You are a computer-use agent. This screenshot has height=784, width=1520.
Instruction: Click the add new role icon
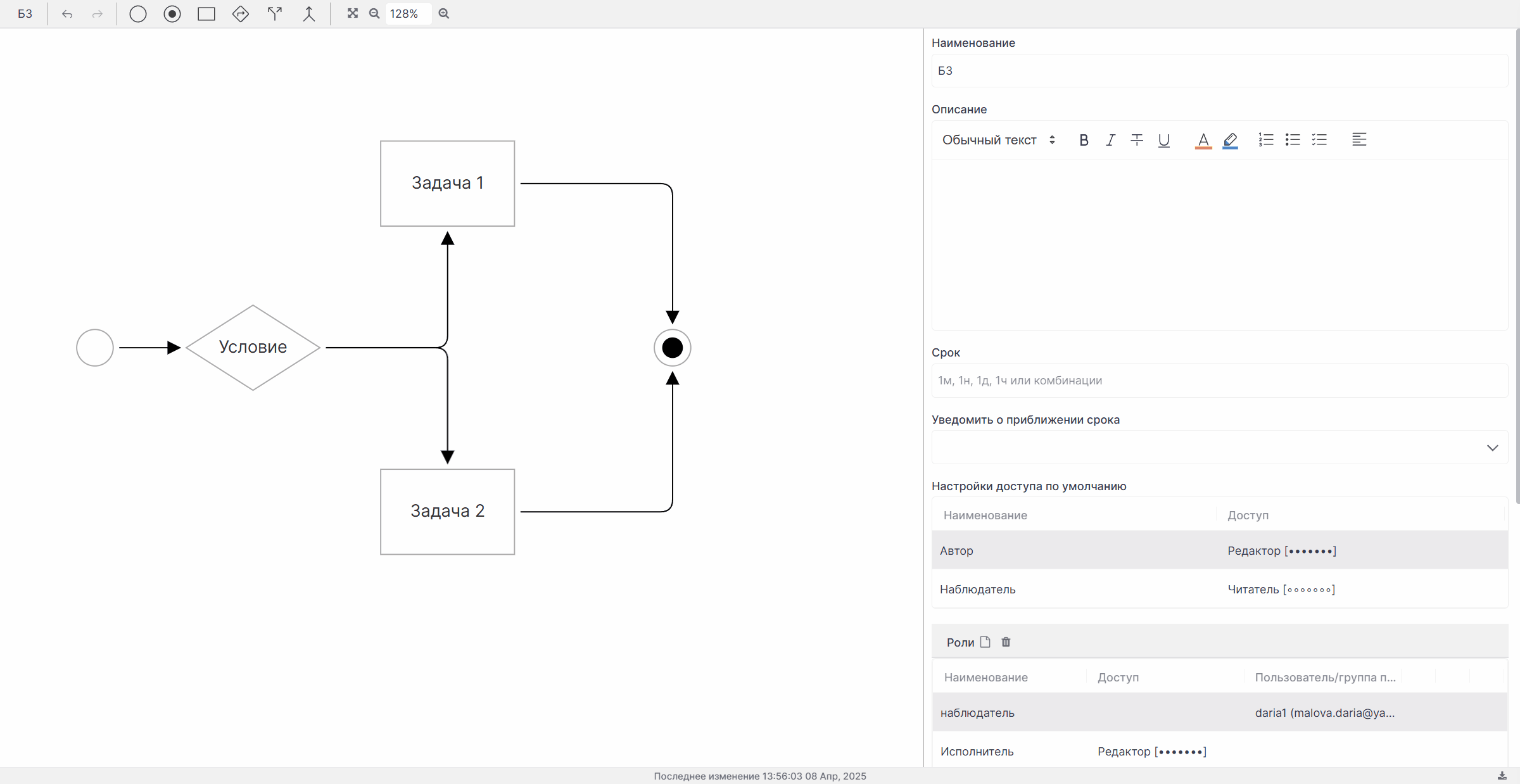(985, 642)
